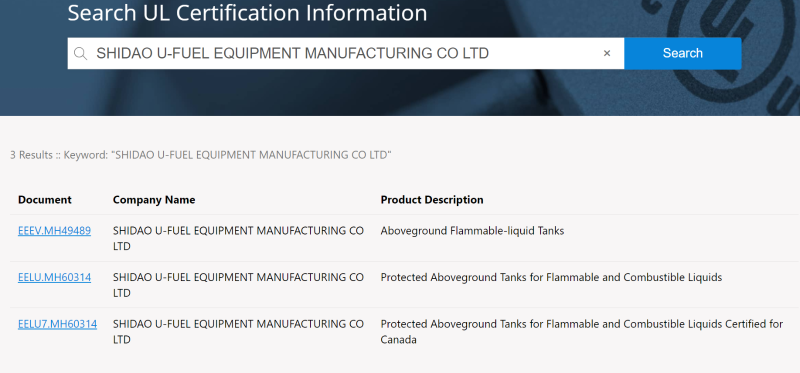Viewport: 800px width, 373px height.
Task: Click the 3 Results keyword summary text
Action: [x=201, y=155]
